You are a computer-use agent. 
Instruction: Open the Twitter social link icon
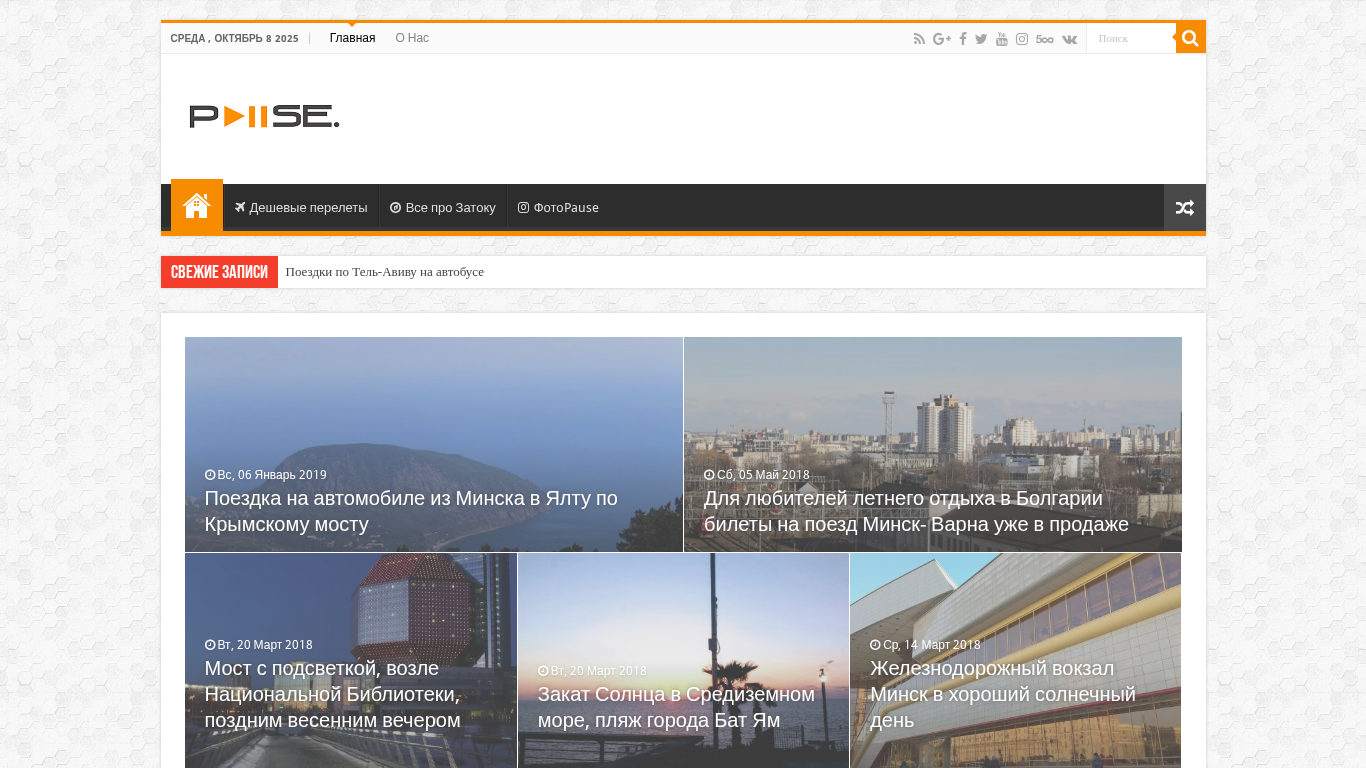pyautogui.click(x=981, y=39)
